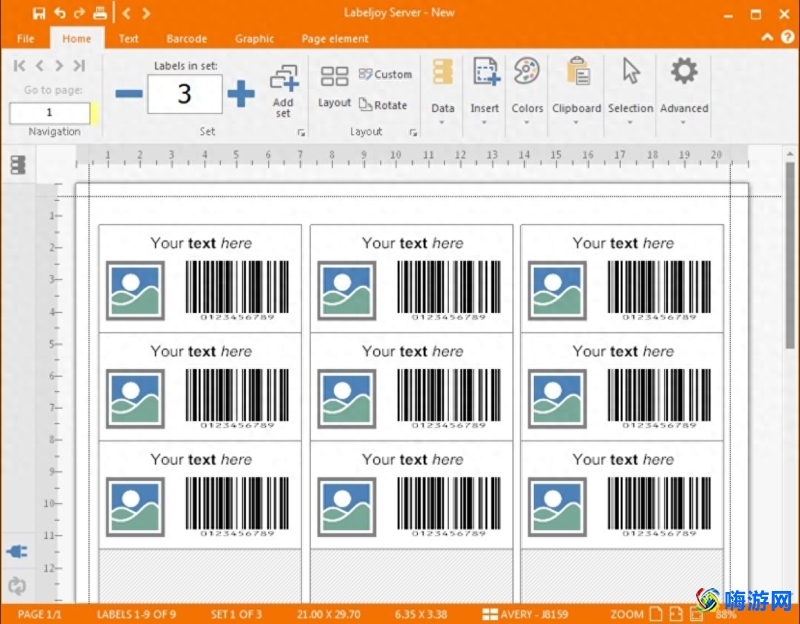Open Help with the question mark icon

[787, 37]
